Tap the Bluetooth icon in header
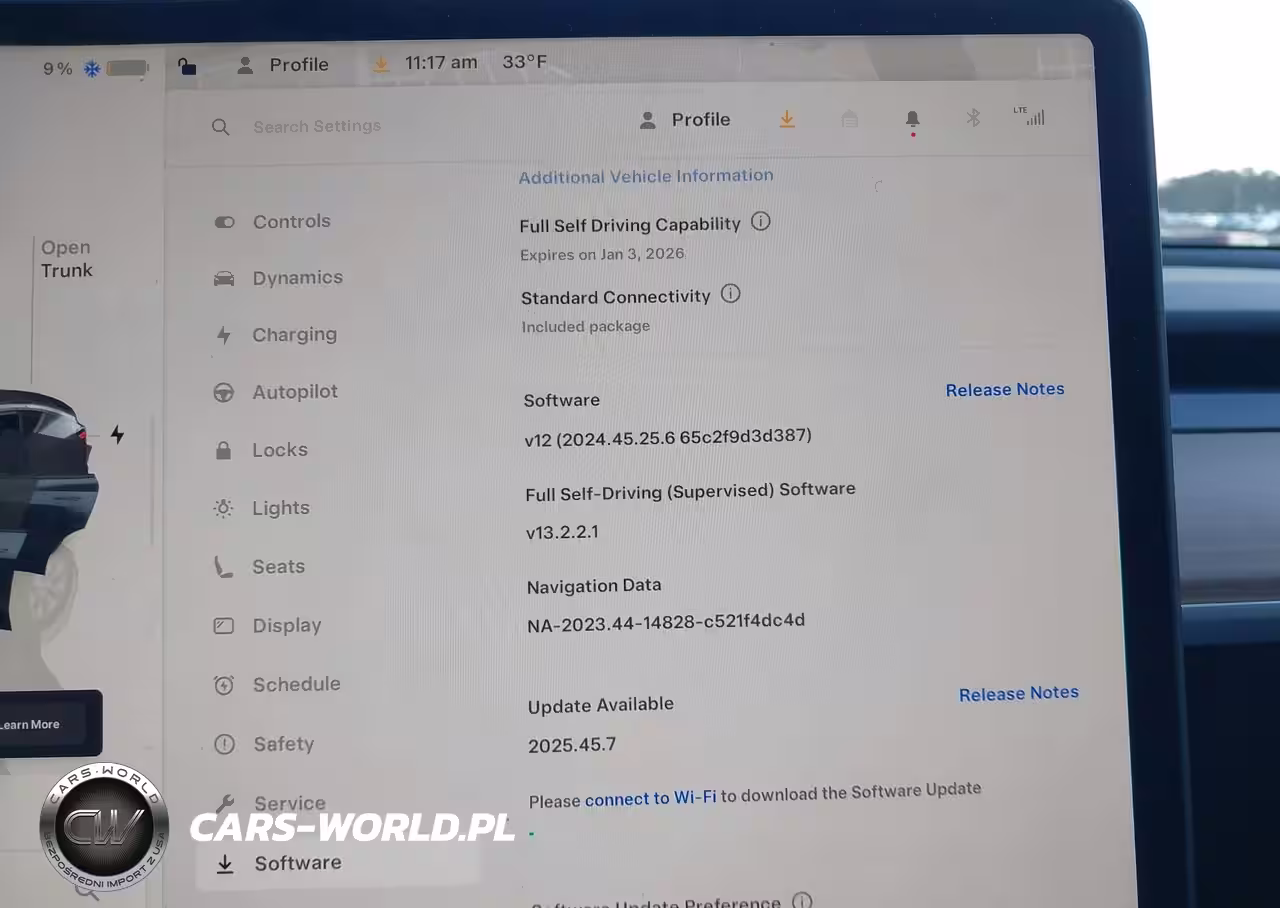Screen dimensions: 1280x908 [x=973, y=118]
